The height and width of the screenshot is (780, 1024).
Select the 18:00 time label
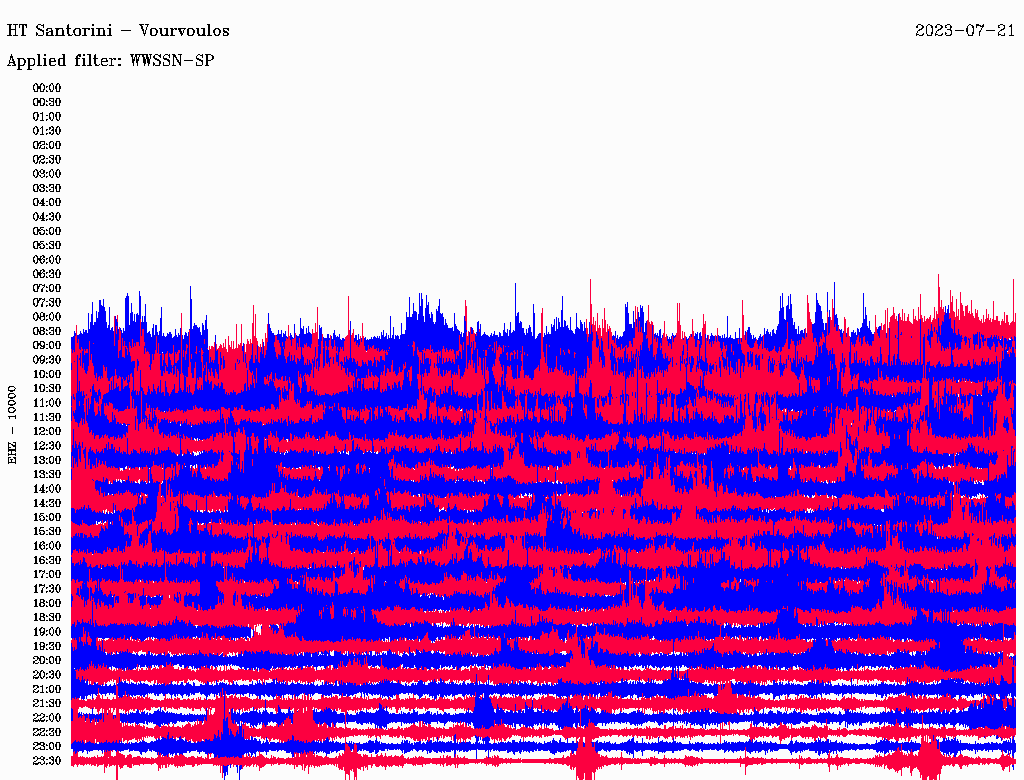tap(47, 604)
